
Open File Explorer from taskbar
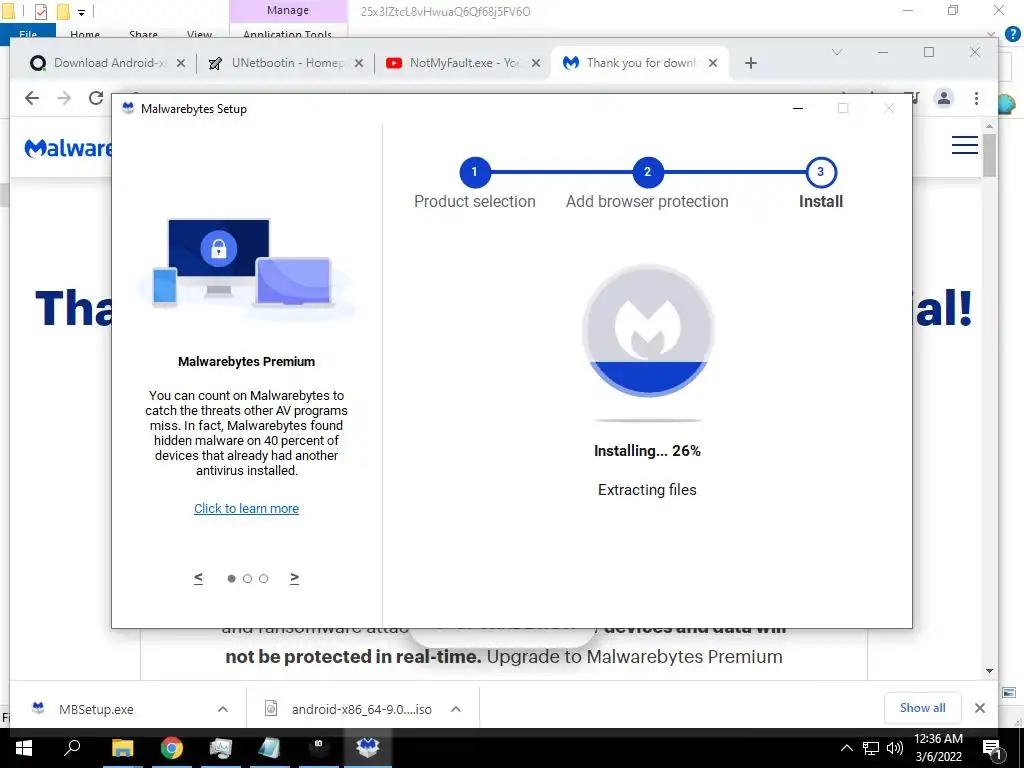point(122,748)
